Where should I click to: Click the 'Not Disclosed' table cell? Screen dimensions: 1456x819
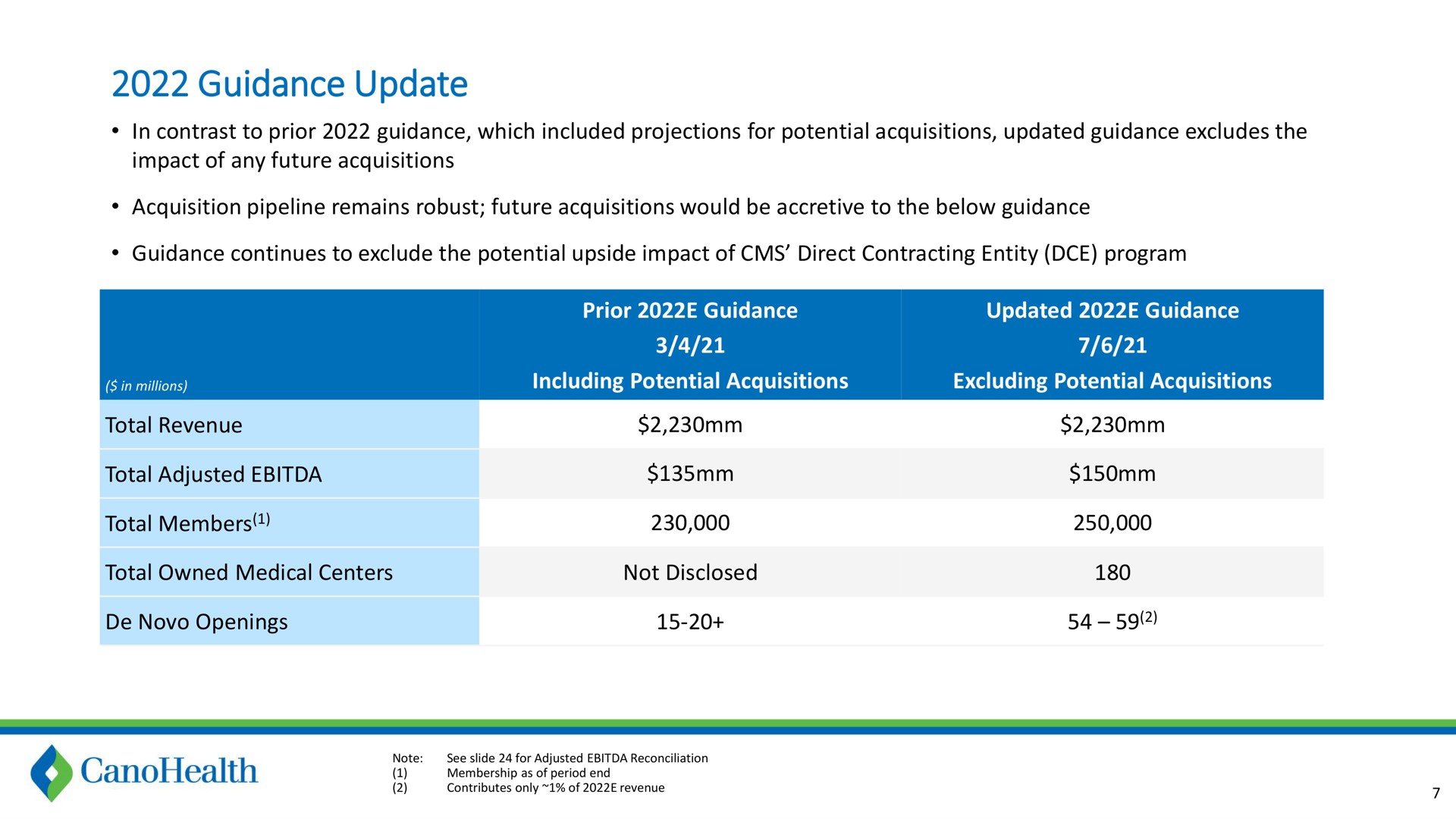pyautogui.click(x=690, y=573)
